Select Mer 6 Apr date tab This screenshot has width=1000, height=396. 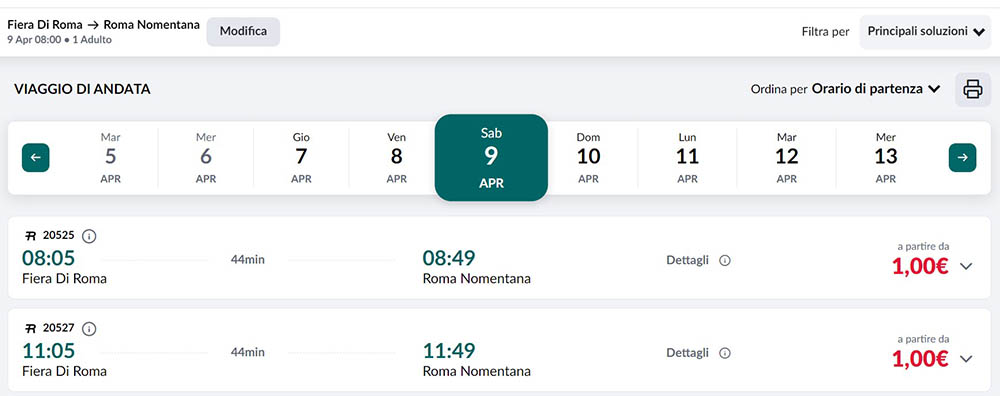[x=206, y=158]
